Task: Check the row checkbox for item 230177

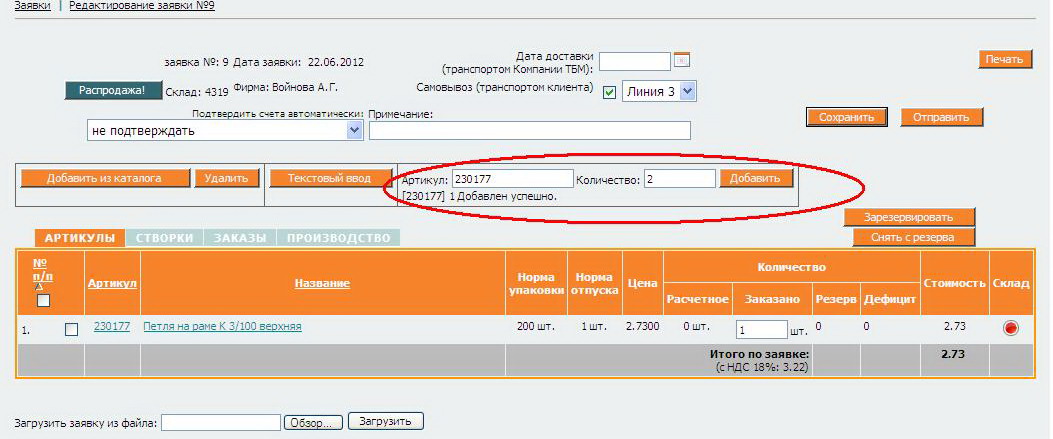Action: coord(71,329)
